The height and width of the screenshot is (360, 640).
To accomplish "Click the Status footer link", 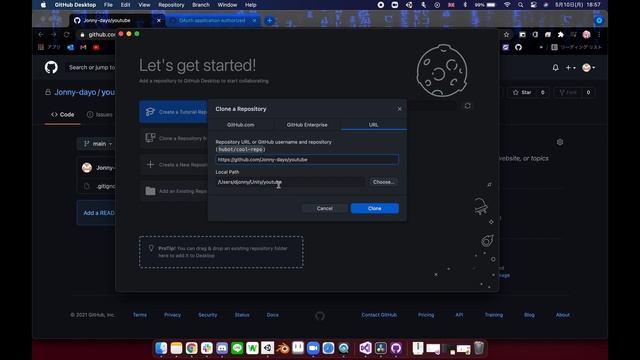I will 242,315.
